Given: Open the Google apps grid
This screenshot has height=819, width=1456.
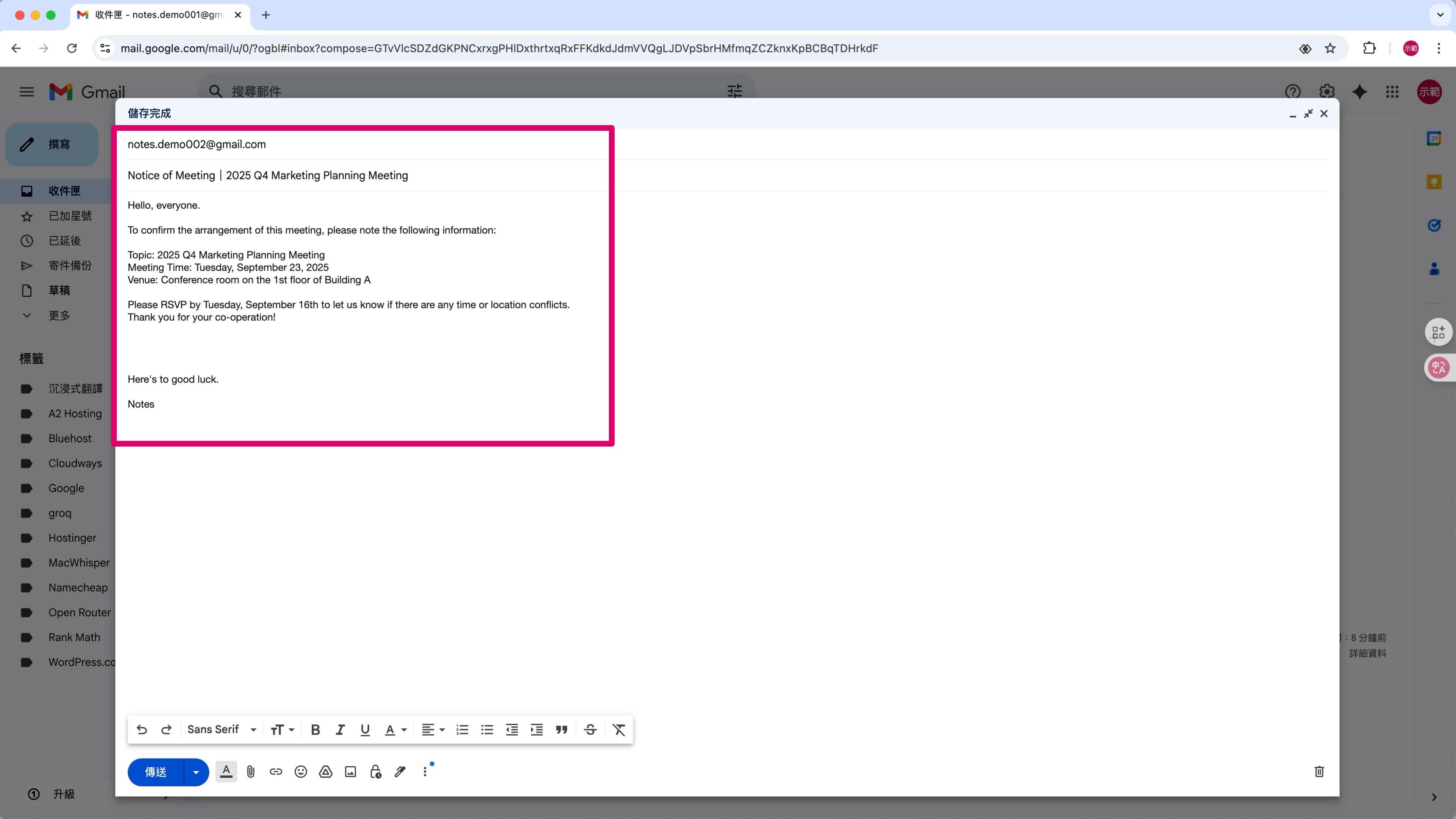Looking at the screenshot, I should point(1392,91).
